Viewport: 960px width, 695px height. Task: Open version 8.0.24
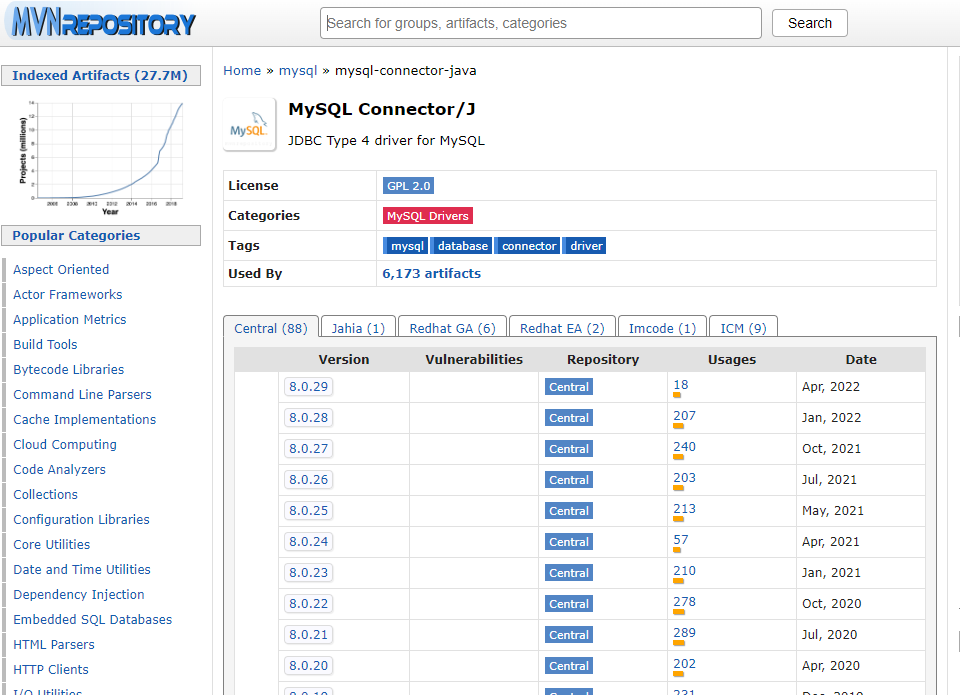(309, 541)
